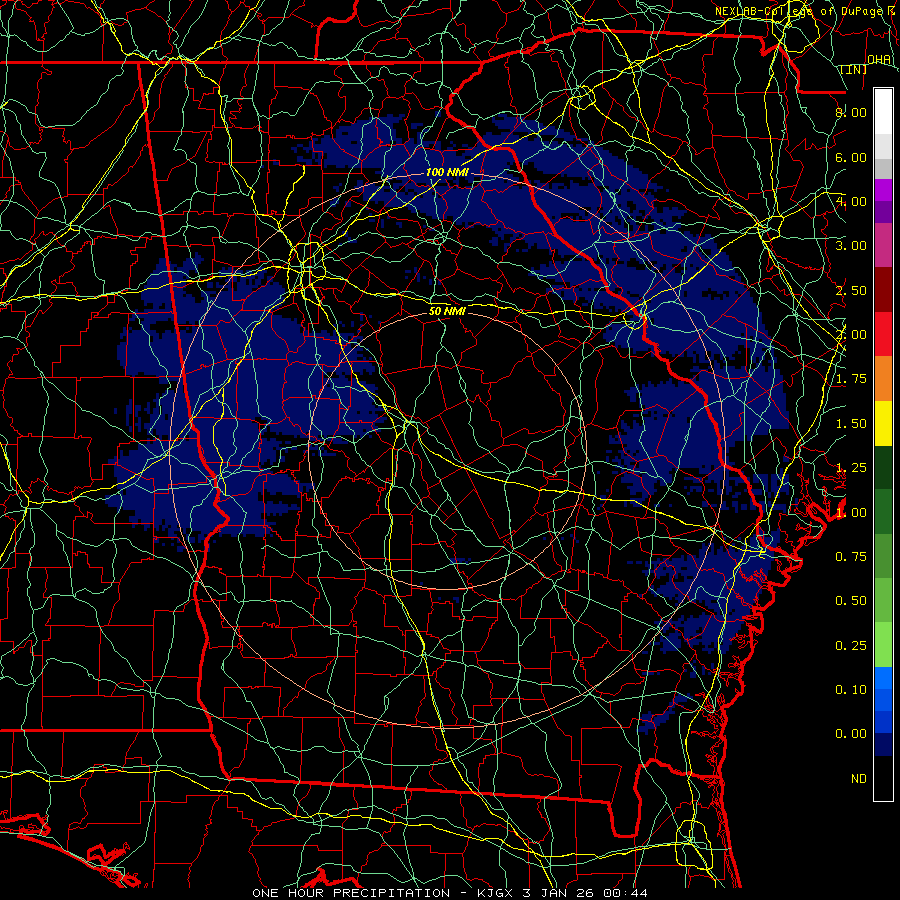This screenshot has width=900, height=900.
Task: Click the light blue swatch near 0.10
Action: [883, 678]
